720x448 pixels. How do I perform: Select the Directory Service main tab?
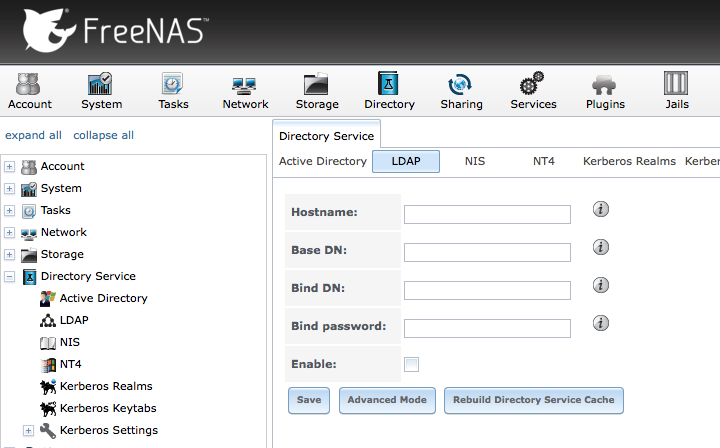pyautogui.click(x=326, y=136)
